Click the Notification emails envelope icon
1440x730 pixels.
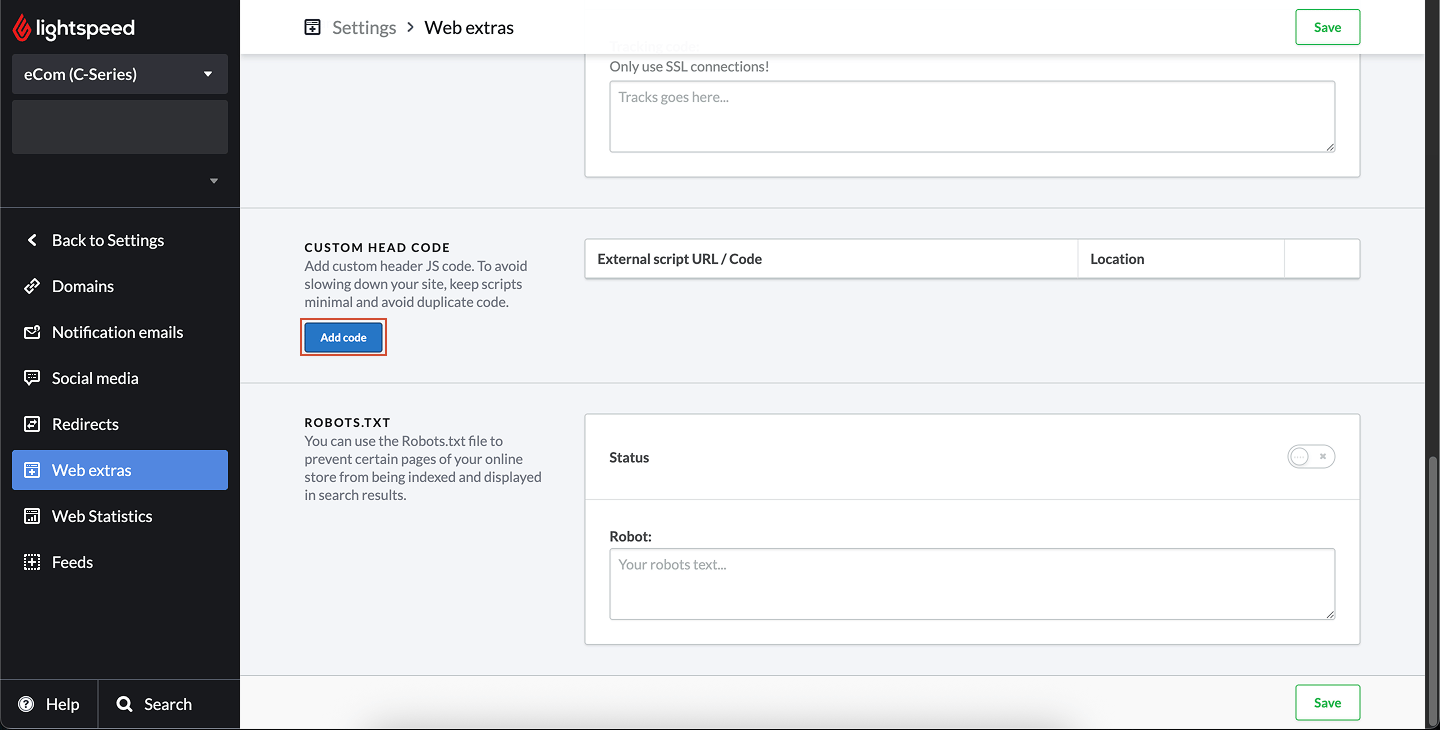click(32, 332)
